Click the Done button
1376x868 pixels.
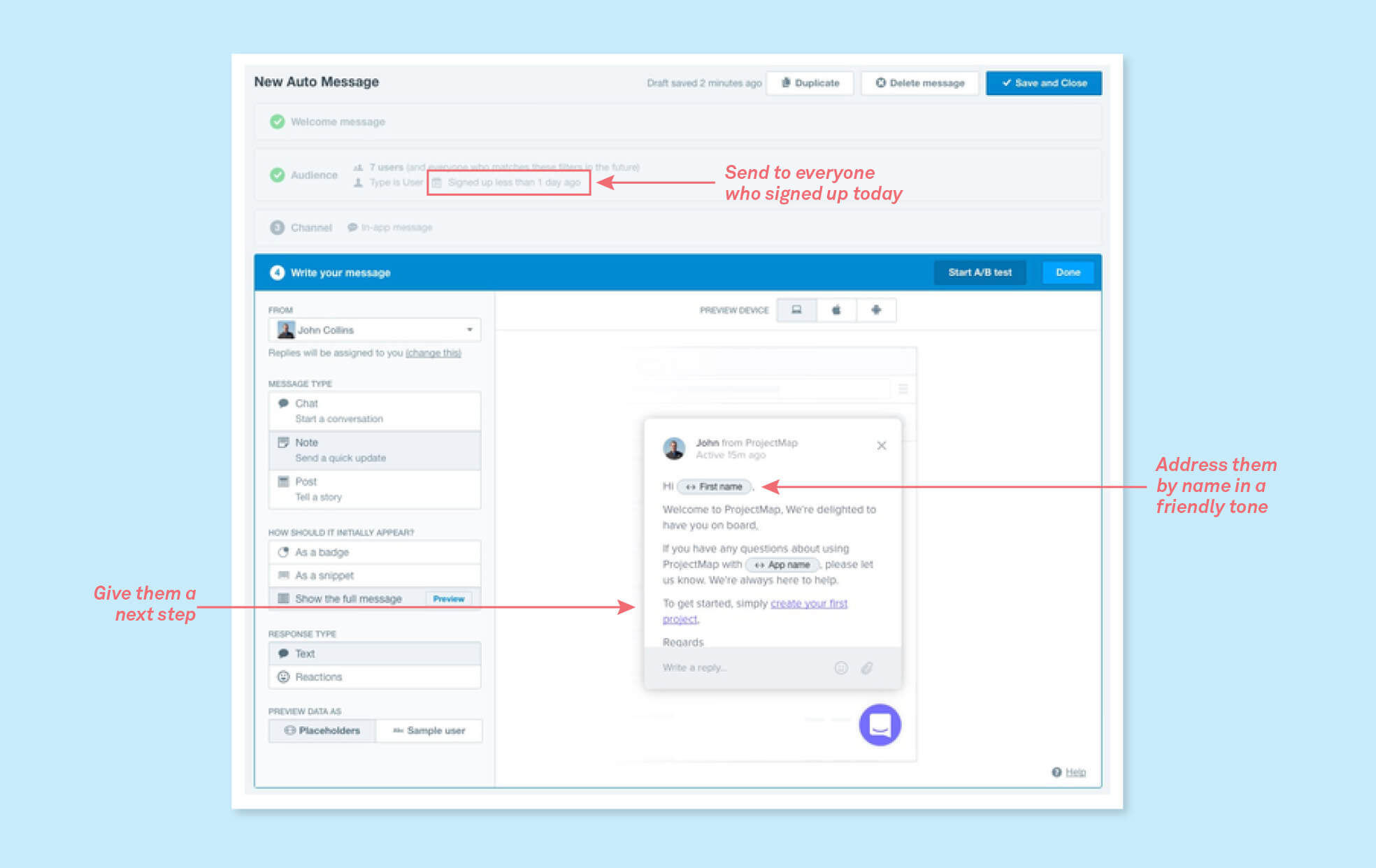pos(1068,273)
